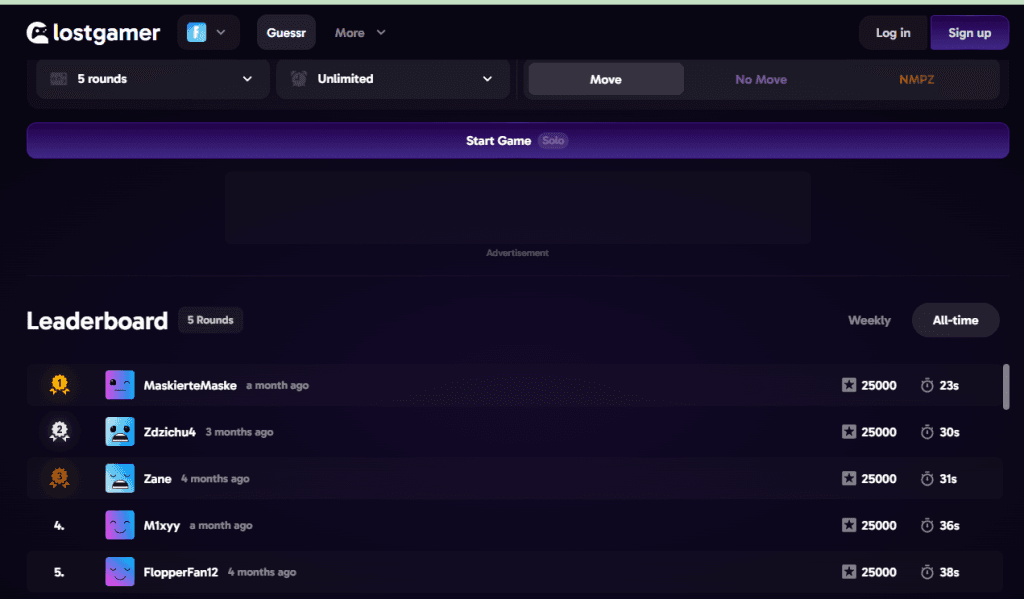1024x599 pixels.
Task: Click the silver second-place medal icon
Action: [59, 431]
